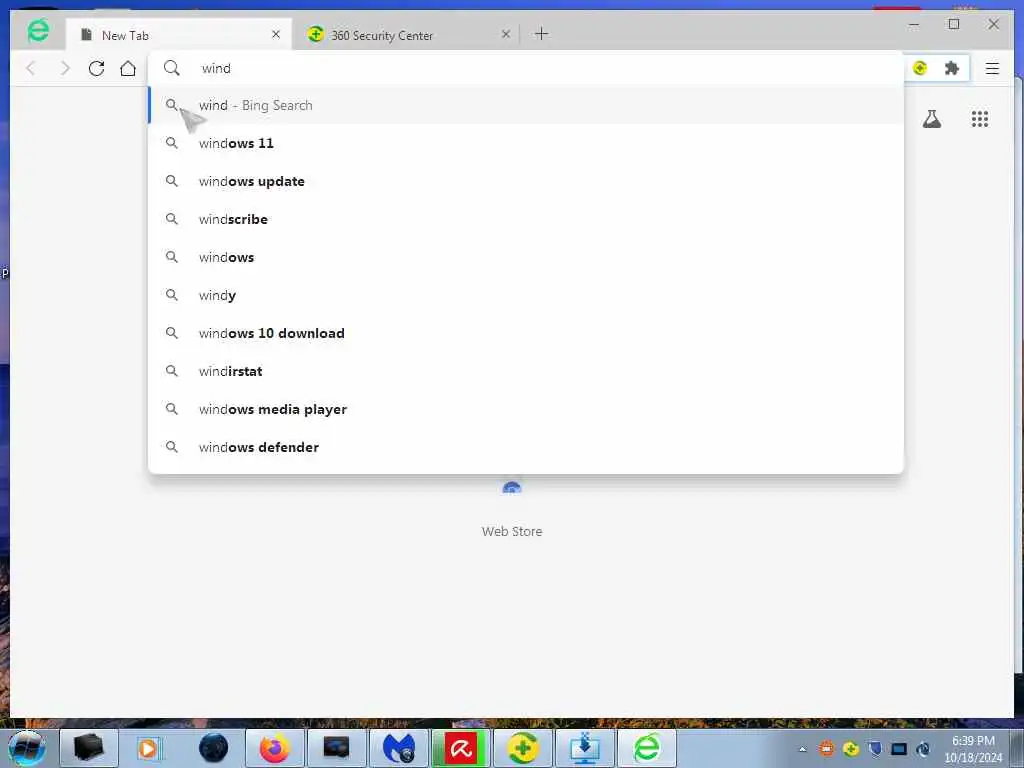Open Malwarebytes from the taskbar

pos(399,748)
